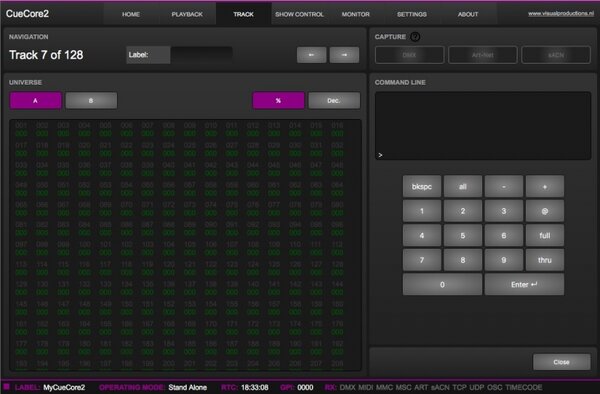Viewport: 600px width, 394px height.
Task: Go to next track with right arrow
Action: coord(344,55)
